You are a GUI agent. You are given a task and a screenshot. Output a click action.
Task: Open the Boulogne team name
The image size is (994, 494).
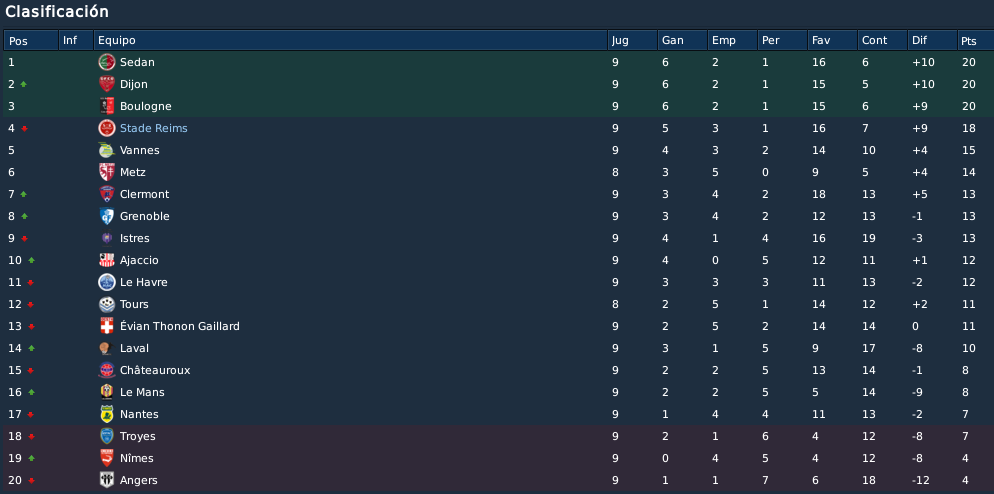(145, 107)
